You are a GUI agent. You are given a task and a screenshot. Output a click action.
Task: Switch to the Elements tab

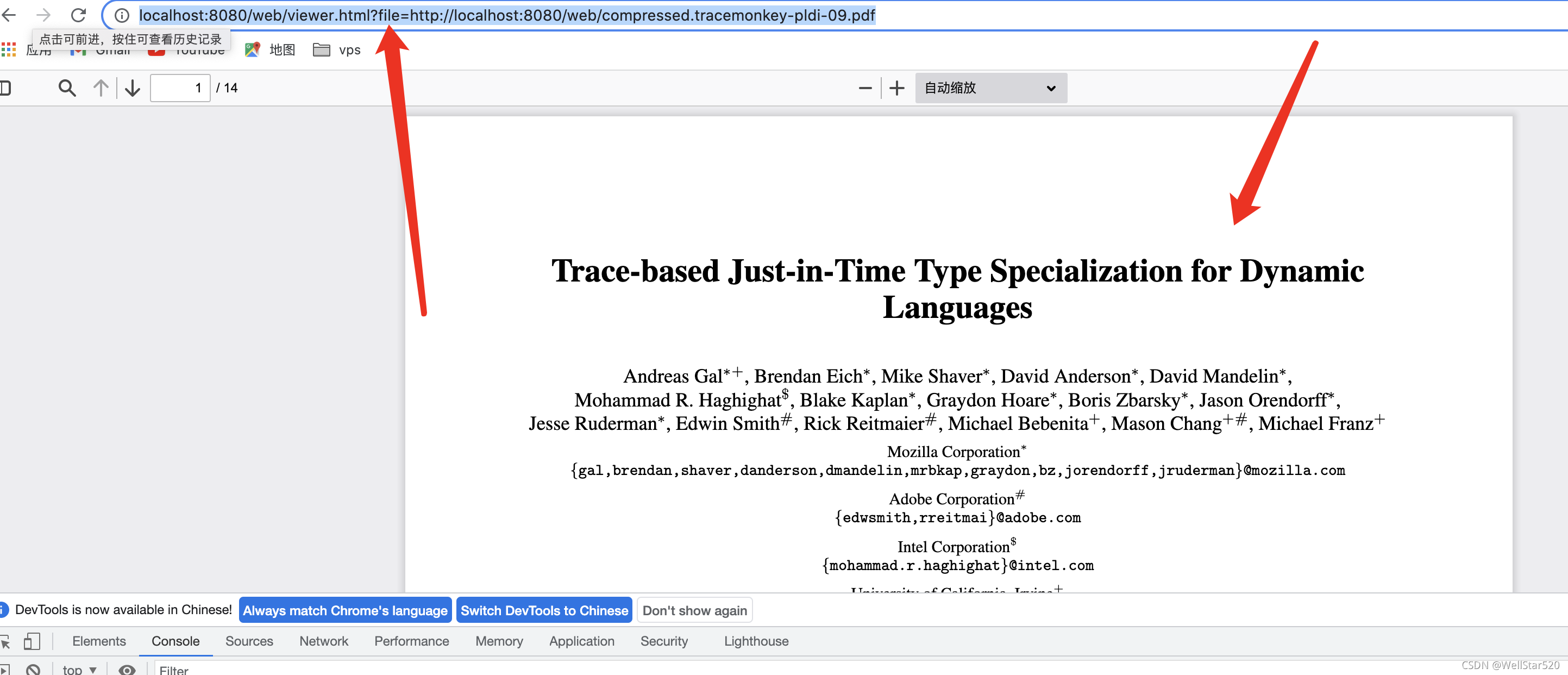pos(98,641)
